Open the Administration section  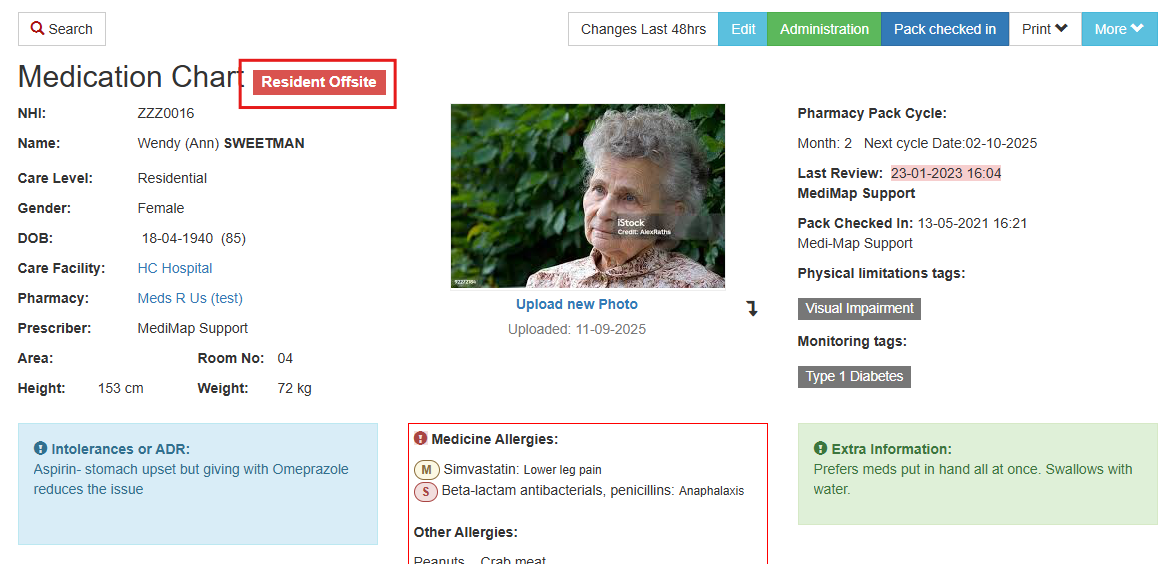pos(824,29)
